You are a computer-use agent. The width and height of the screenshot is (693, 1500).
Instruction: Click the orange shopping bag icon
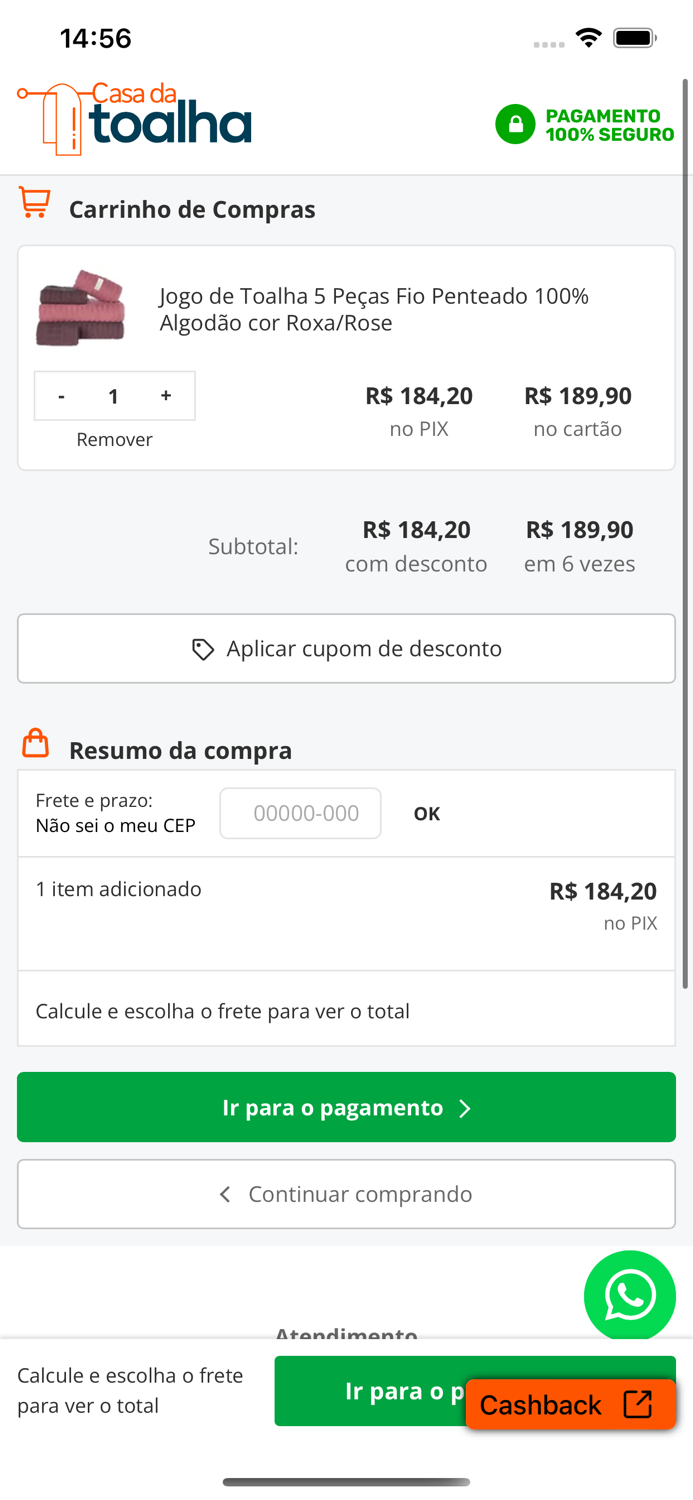(x=33, y=743)
